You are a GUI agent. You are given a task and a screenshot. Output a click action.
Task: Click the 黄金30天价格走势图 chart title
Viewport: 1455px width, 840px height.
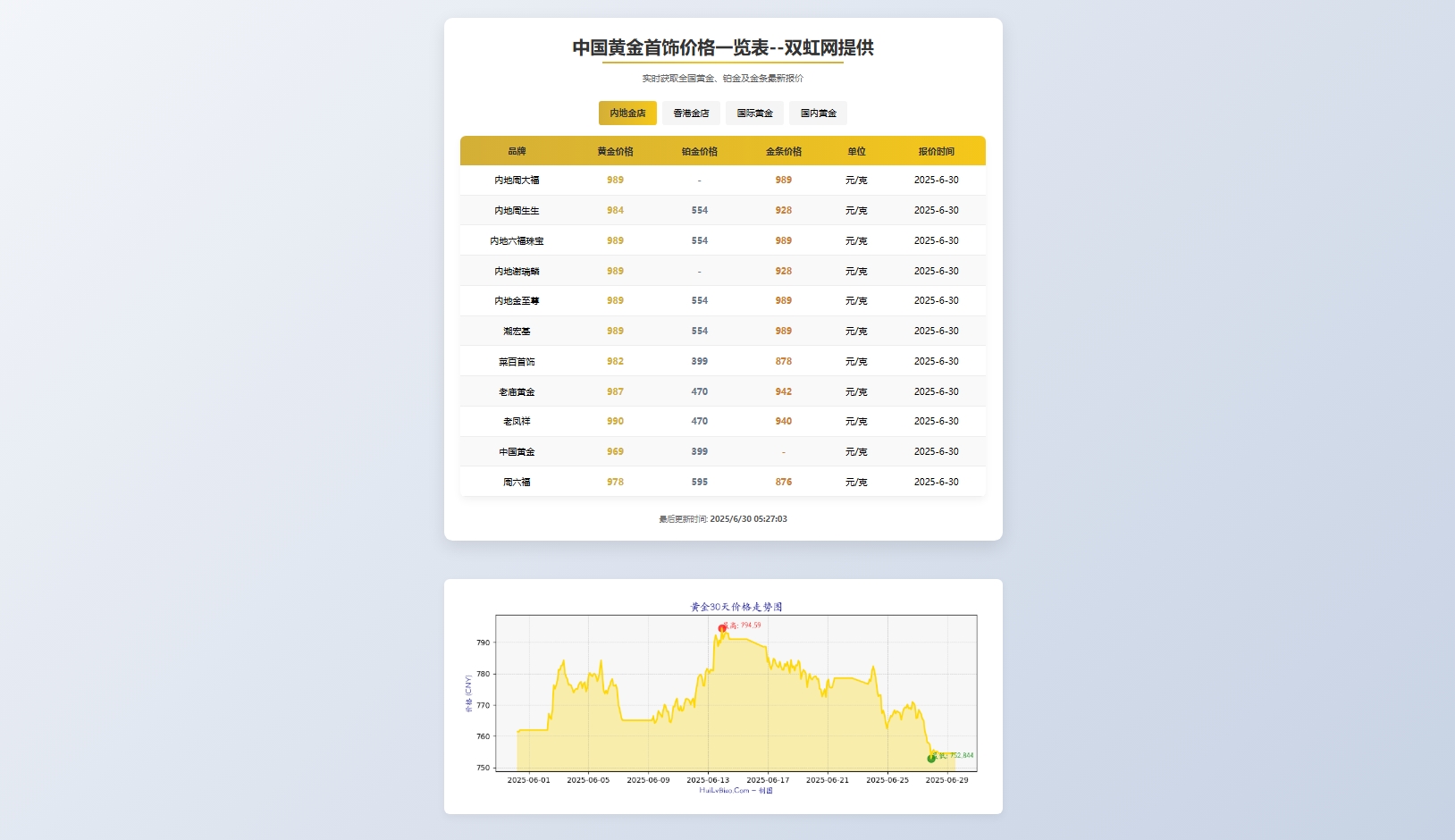tap(736, 607)
